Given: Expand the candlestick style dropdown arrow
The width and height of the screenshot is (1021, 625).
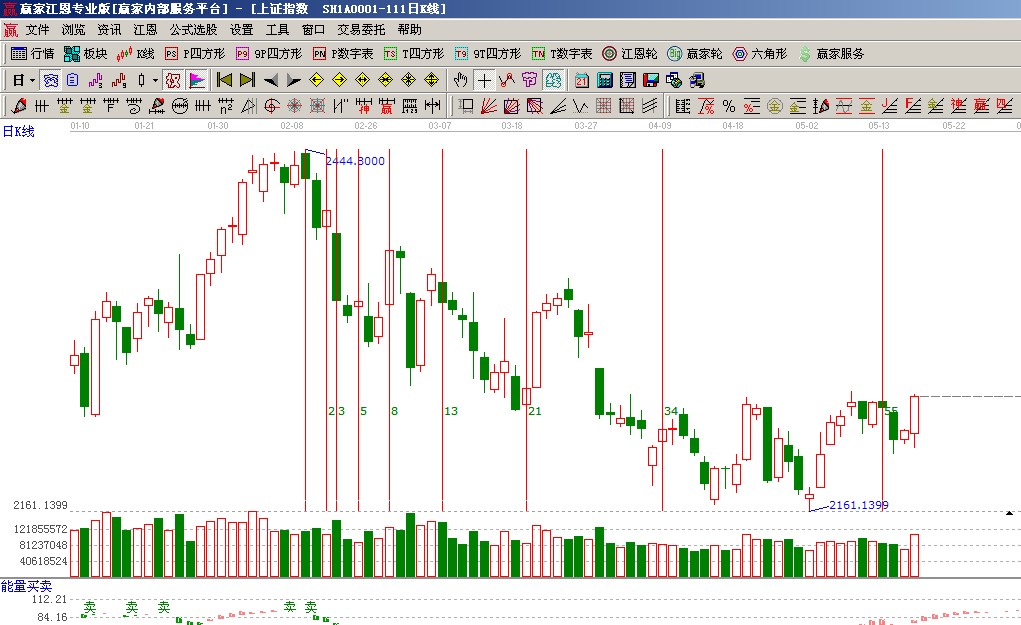Looking at the screenshot, I should (153, 80).
